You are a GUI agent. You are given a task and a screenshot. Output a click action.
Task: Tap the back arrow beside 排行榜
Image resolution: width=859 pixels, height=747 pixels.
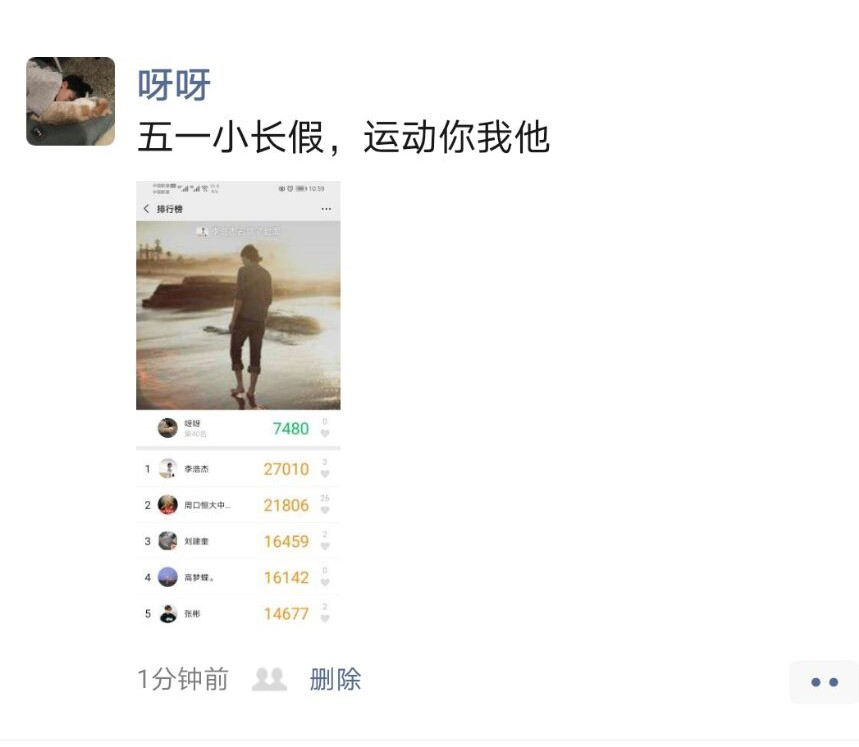click(x=146, y=209)
